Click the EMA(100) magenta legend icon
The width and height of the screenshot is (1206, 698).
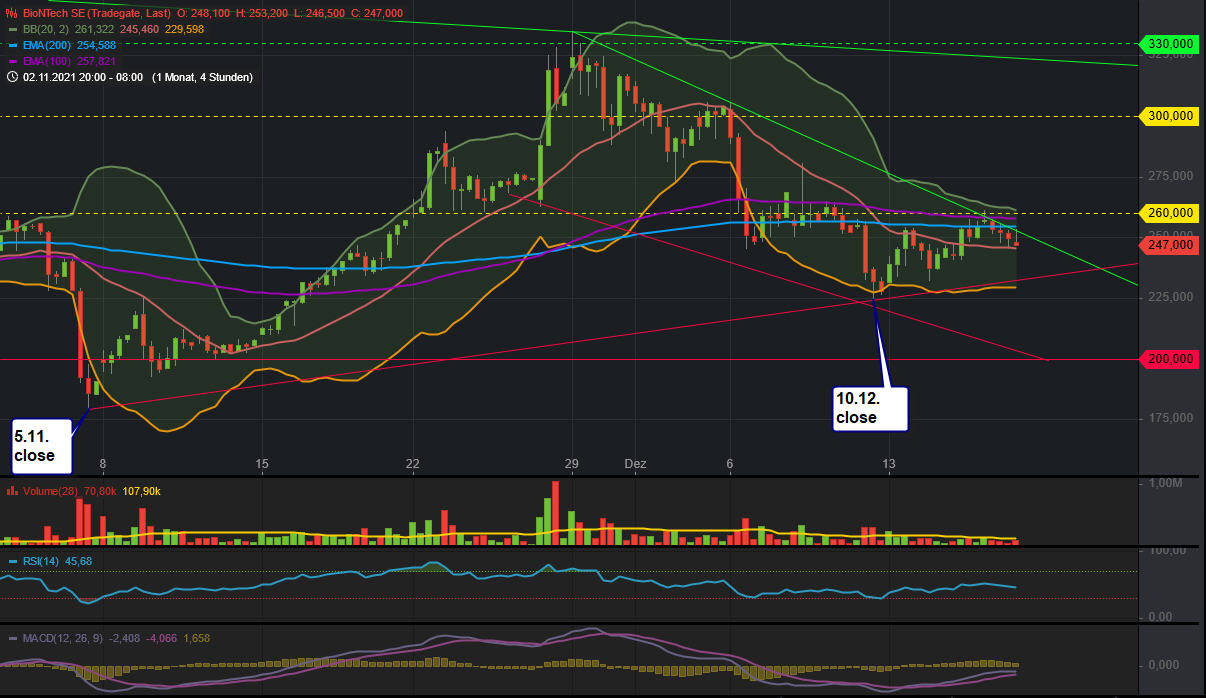coord(14,61)
